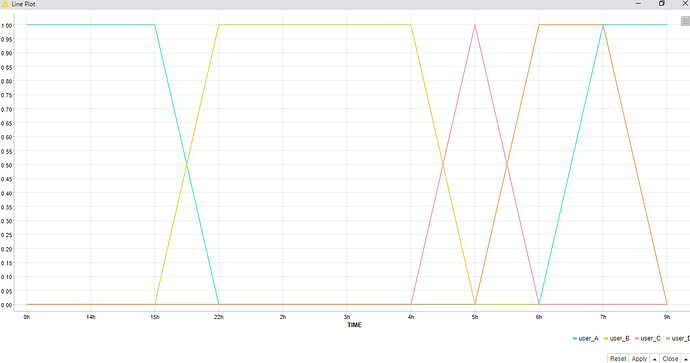Viewport: 690px width, 363px height.
Task: Click the TIME axis title
Action: coord(354,325)
